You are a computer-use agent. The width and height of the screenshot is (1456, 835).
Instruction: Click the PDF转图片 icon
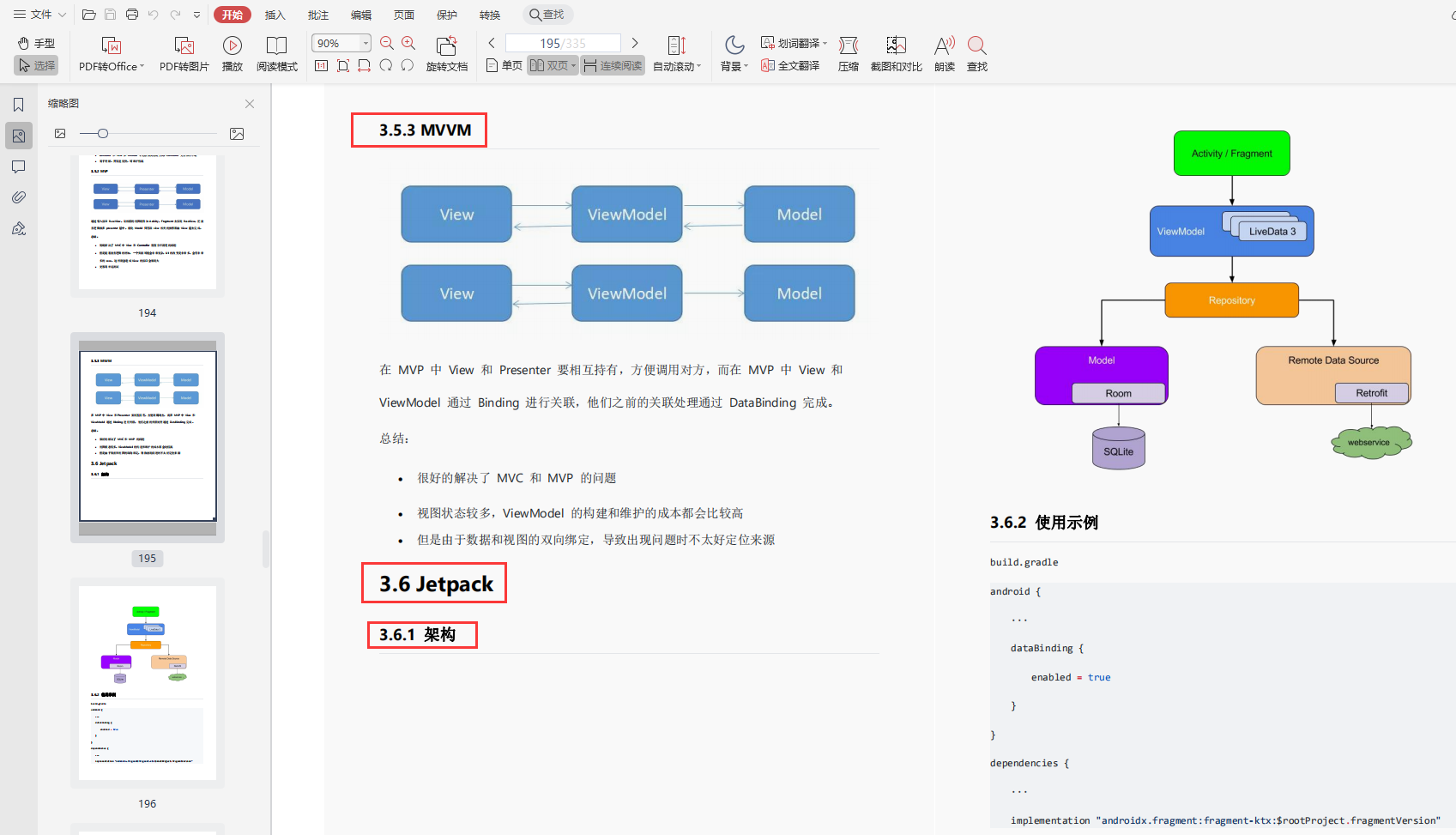pyautogui.click(x=184, y=45)
